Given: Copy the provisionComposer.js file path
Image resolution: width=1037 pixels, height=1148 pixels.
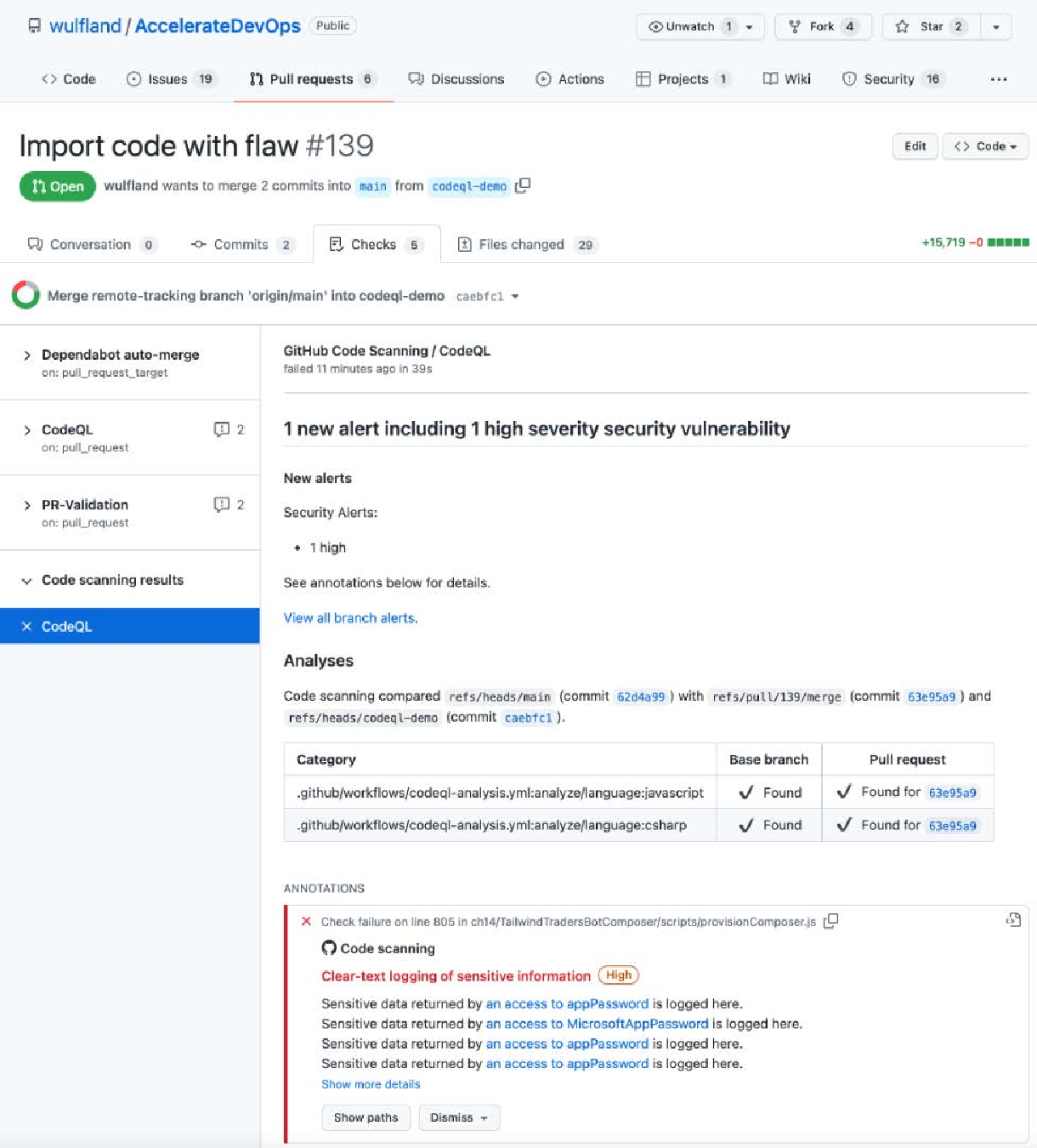Looking at the screenshot, I should tap(831, 921).
